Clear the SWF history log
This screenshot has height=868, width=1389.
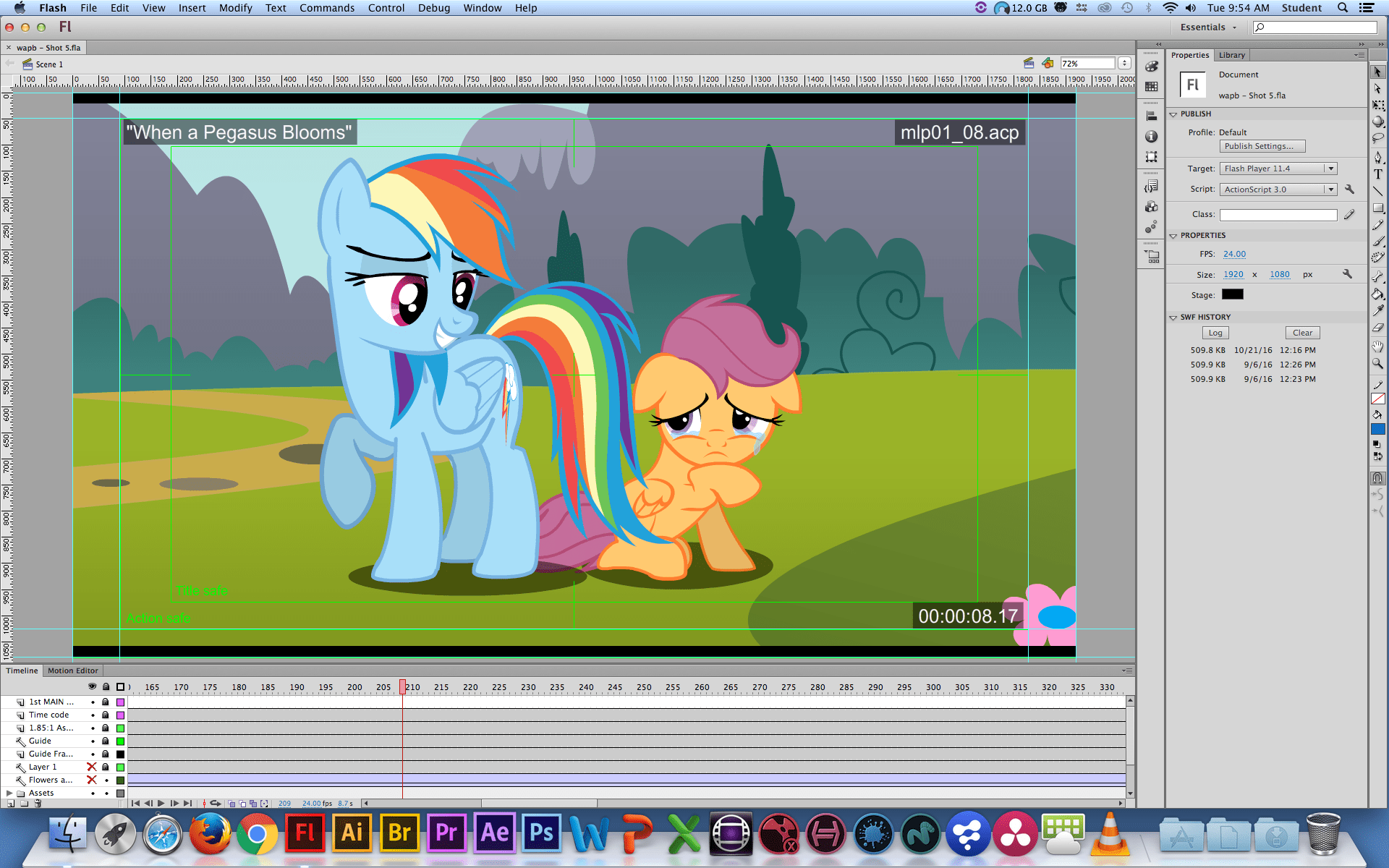tap(1302, 333)
